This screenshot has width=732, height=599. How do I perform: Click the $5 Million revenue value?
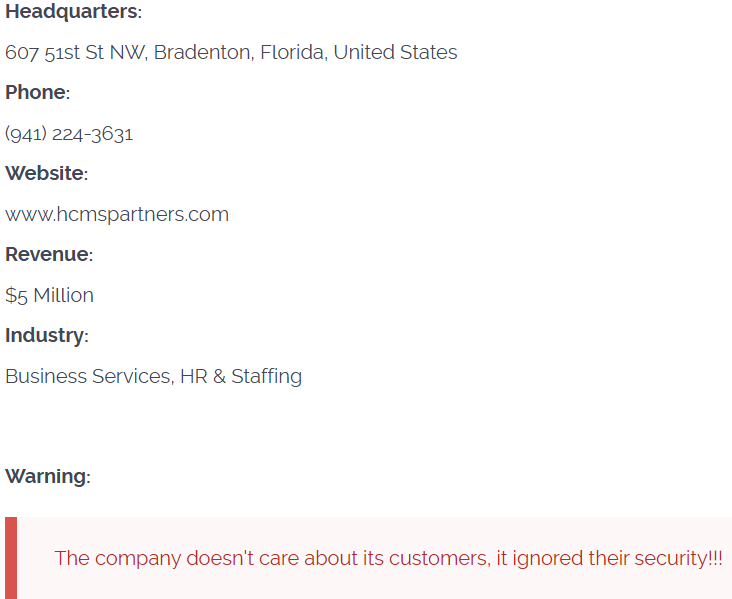coord(49,295)
